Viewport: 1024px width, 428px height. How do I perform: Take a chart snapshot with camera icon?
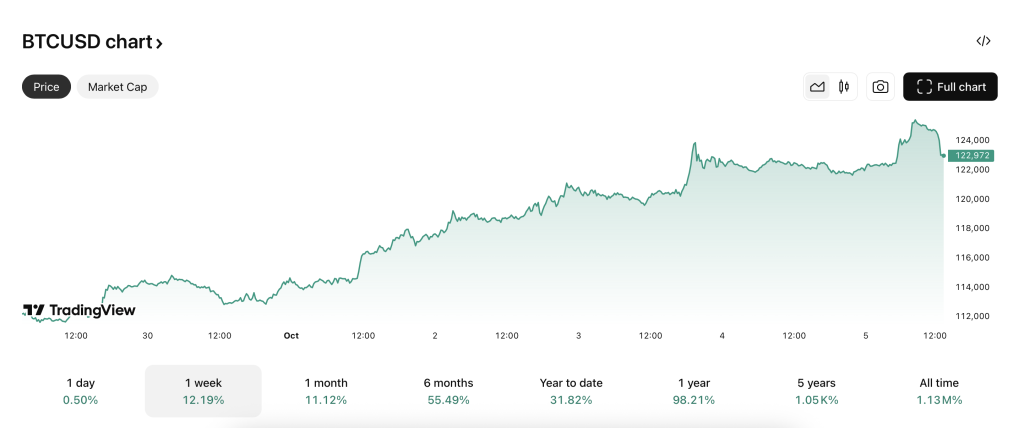click(x=880, y=87)
